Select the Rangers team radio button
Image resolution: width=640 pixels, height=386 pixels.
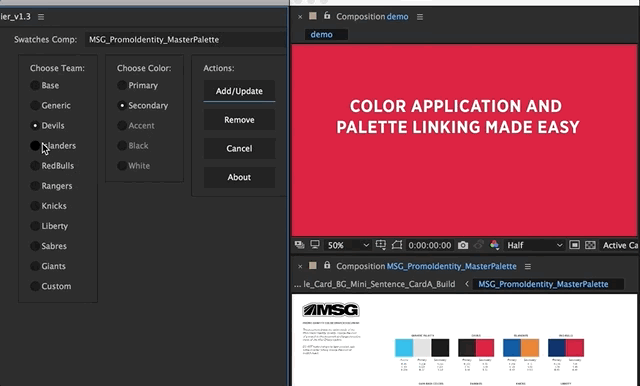click(x=35, y=186)
